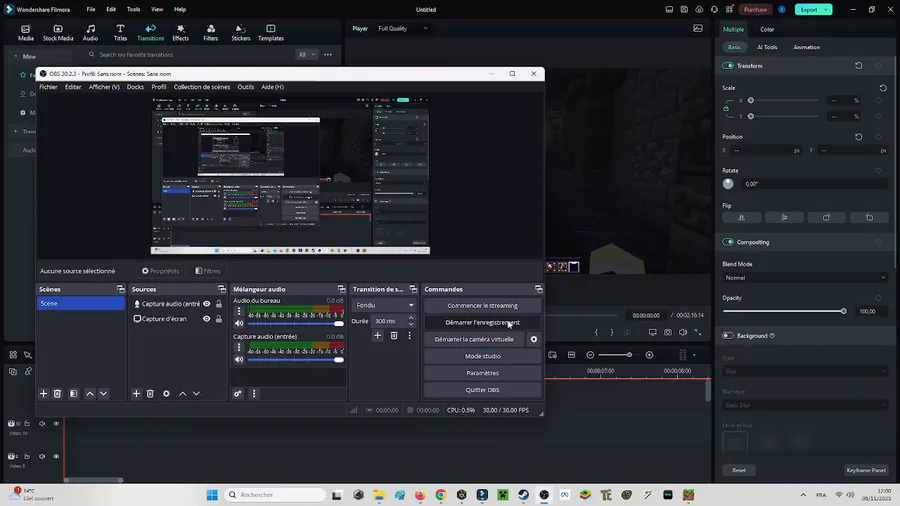Open virtual camera settings gear
The height and width of the screenshot is (506, 900).
pos(534,340)
